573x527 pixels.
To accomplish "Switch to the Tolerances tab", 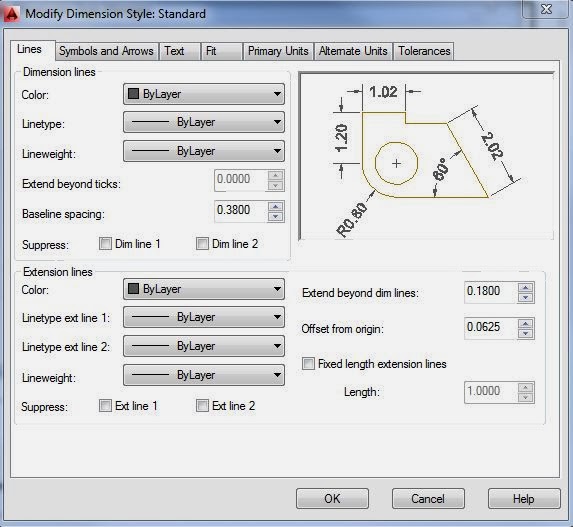I will (424, 51).
